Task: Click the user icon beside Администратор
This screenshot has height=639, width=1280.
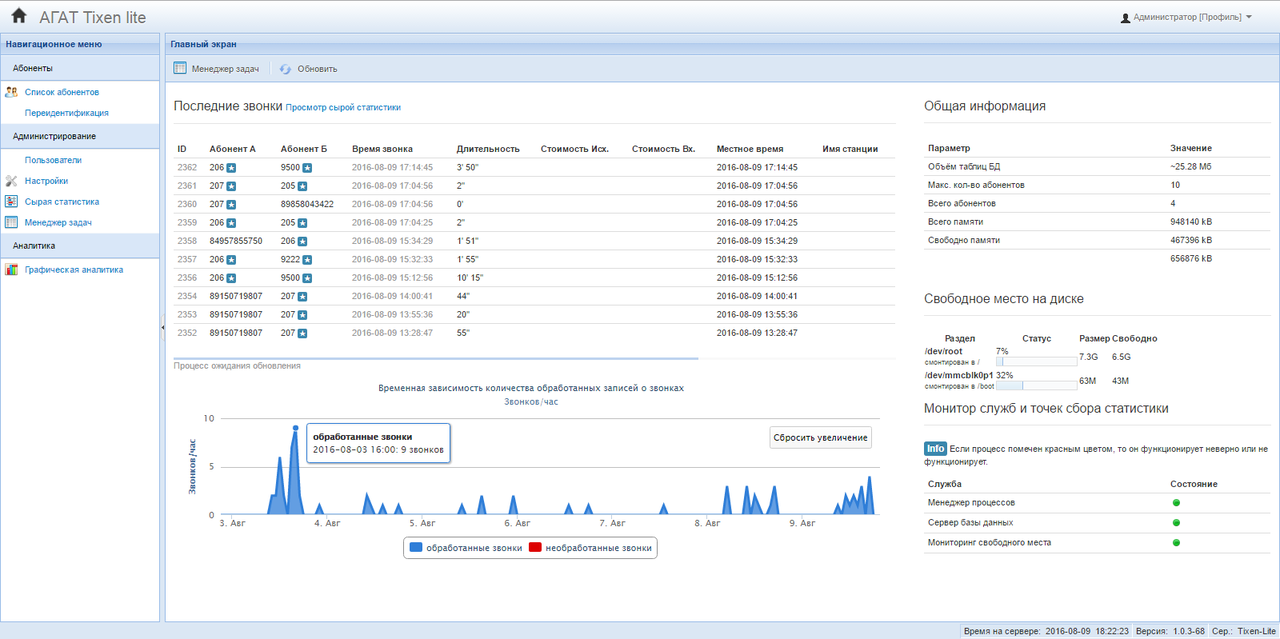Action: (x=1125, y=18)
